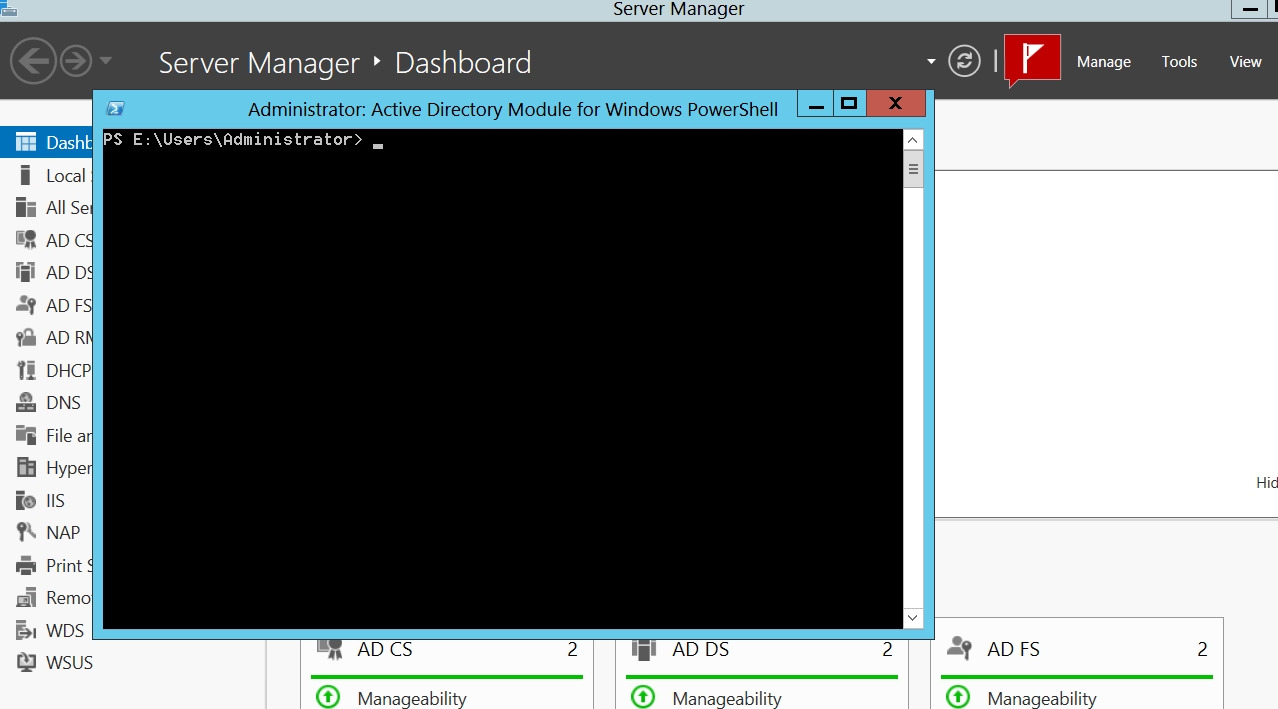
Task: Open the NAP role page
Action: click(x=62, y=533)
